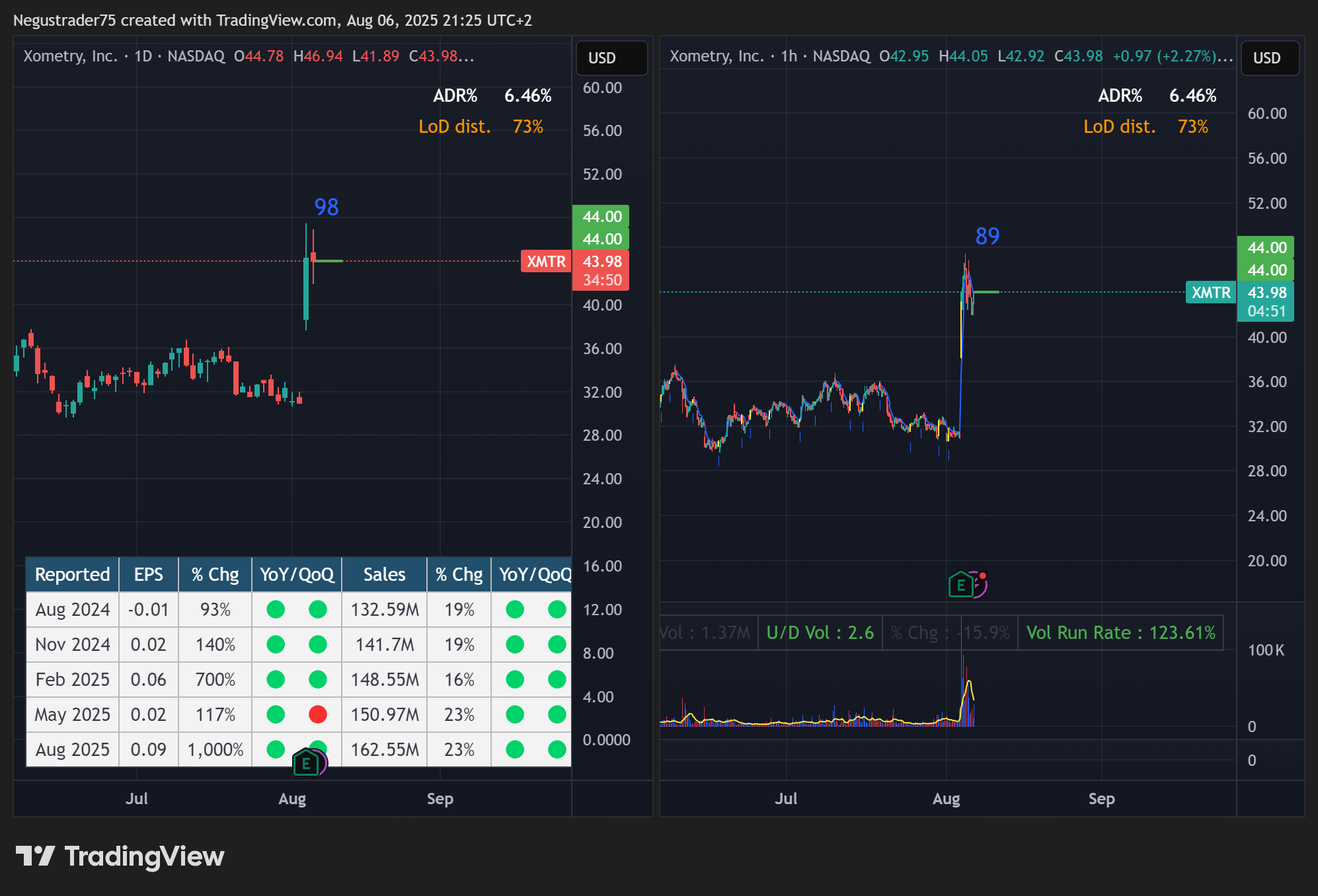Click the TradingView logo at bottom
This screenshot has height=896, width=1318.
tap(120, 856)
